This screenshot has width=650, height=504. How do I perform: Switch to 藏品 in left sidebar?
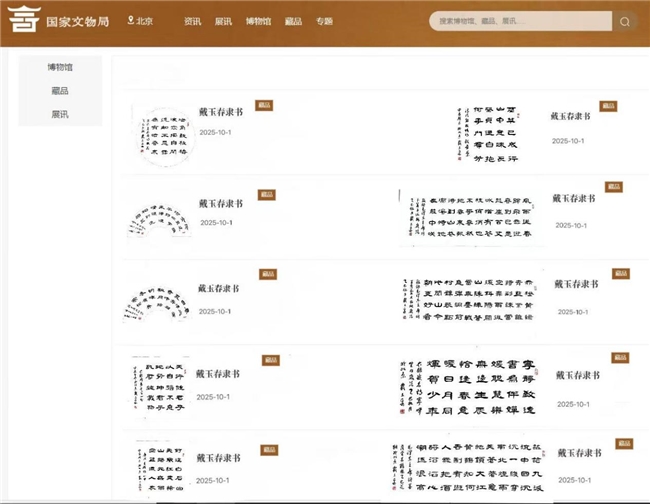pyautogui.click(x=60, y=91)
